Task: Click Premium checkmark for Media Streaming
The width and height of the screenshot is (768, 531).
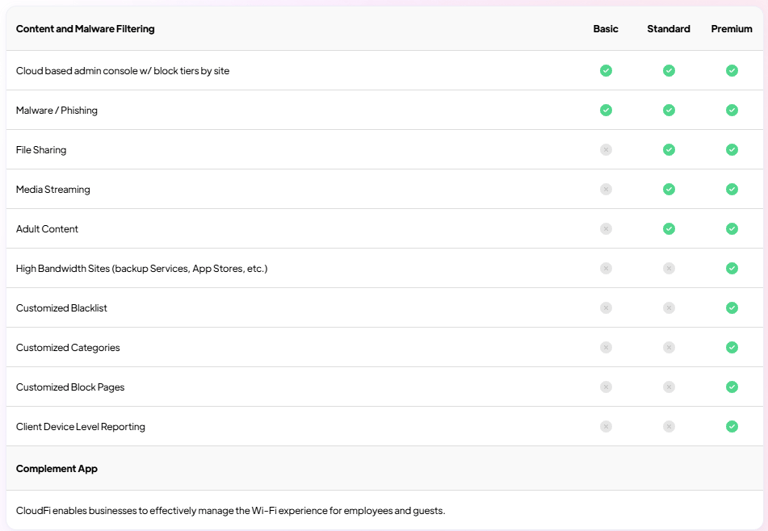Action: click(x=732, y=189)
